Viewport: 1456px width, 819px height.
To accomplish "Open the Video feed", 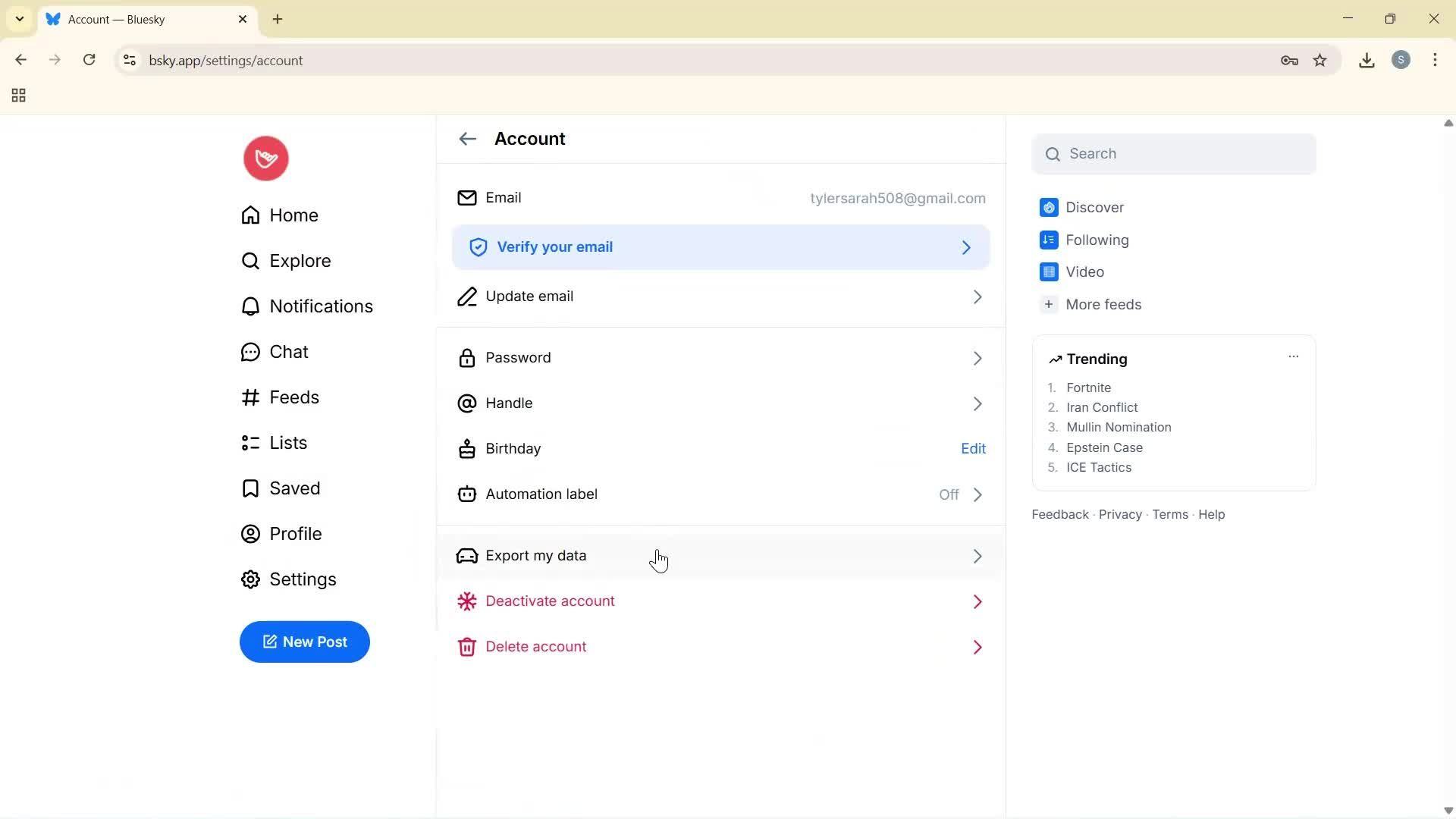I will click(1084, 271).
